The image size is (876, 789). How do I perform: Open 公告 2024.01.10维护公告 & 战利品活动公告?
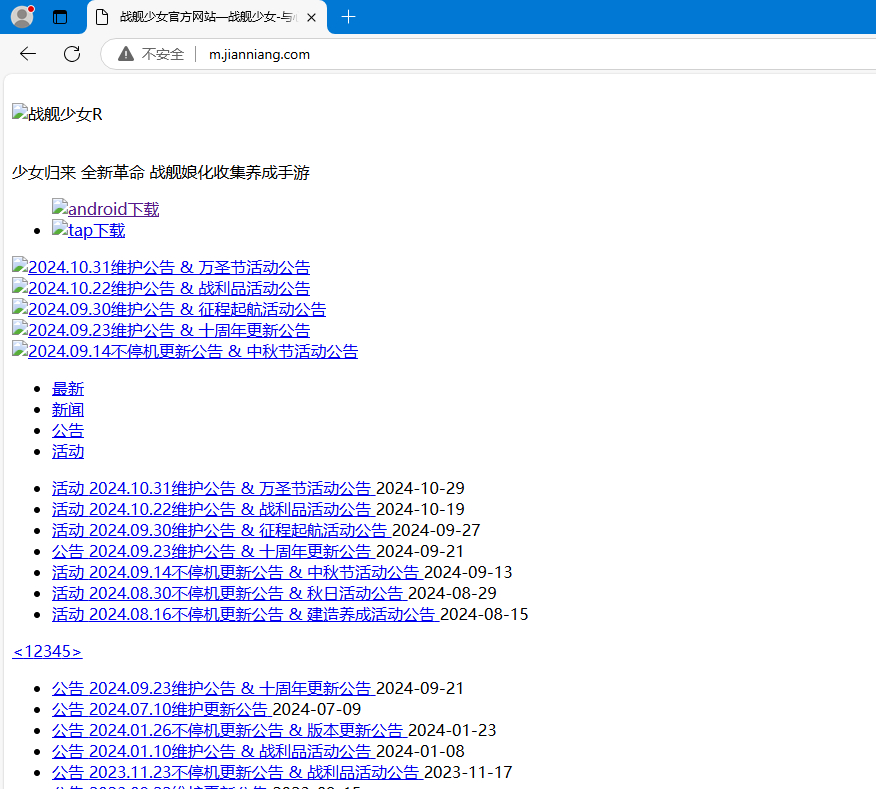tap(213, 751)
